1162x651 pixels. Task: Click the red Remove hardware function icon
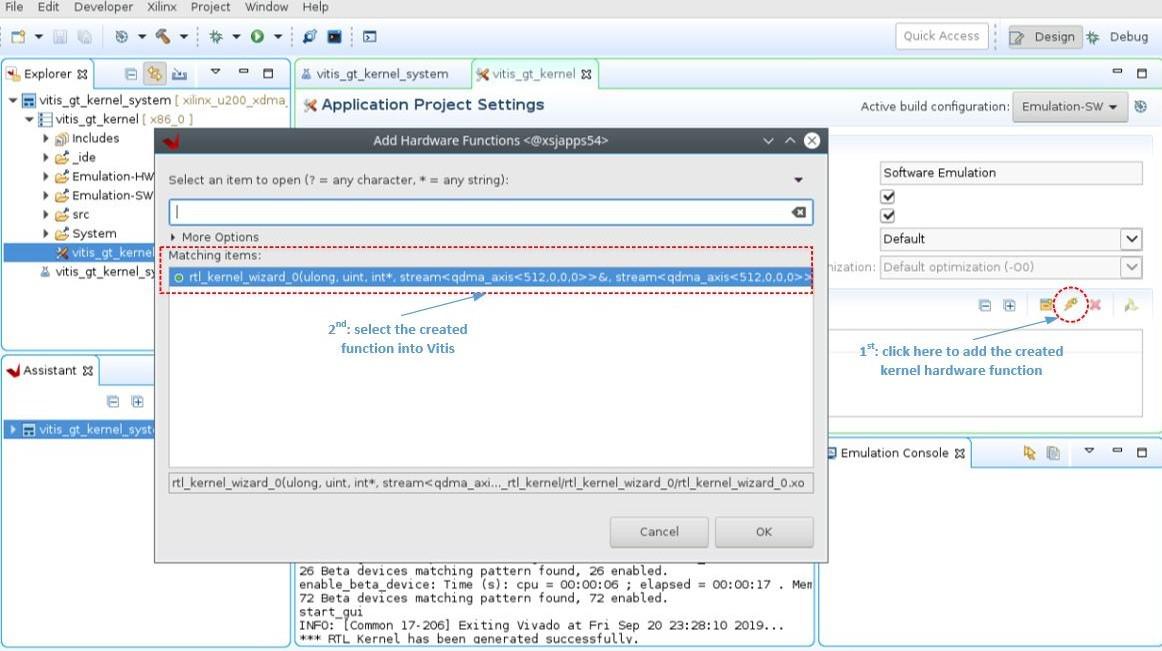[x=1095, y=305]
